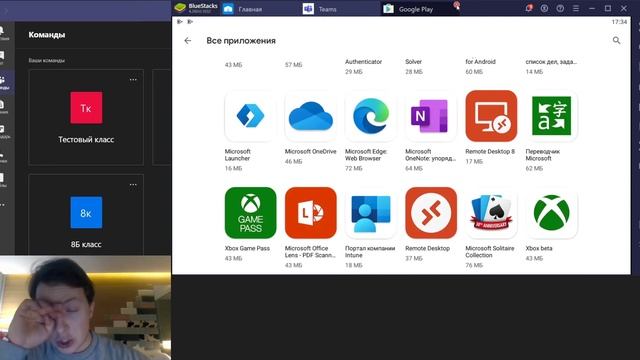Viewport: 640px width, 360px height.
Task: Open the 8Б класс team card
Action: tap(86, 215)
